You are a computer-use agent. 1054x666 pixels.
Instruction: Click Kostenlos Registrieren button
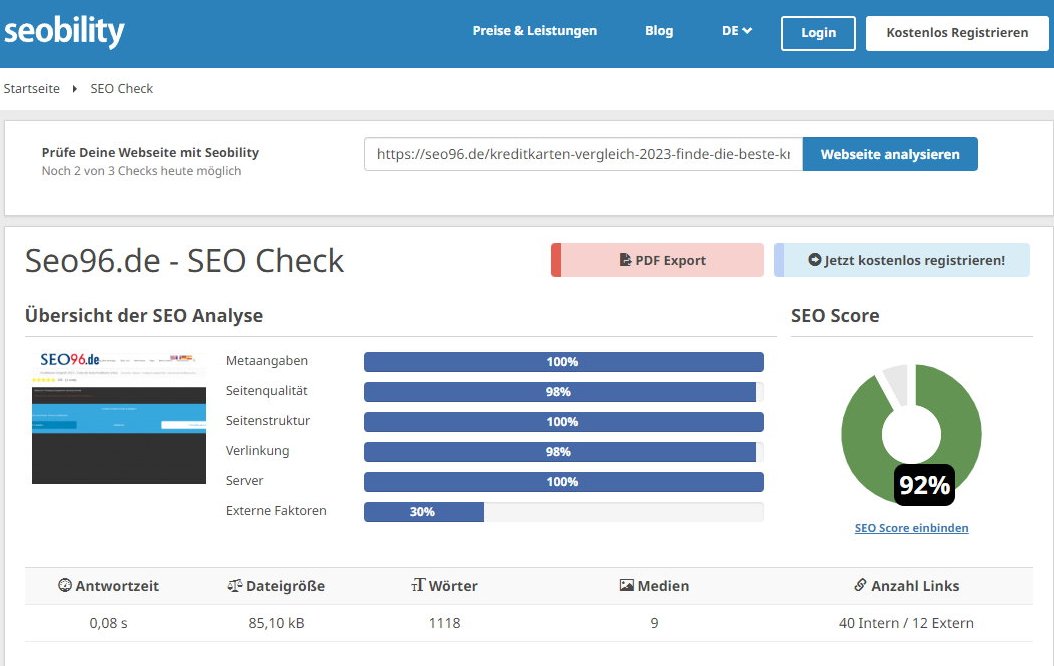[x=957, y=32]
